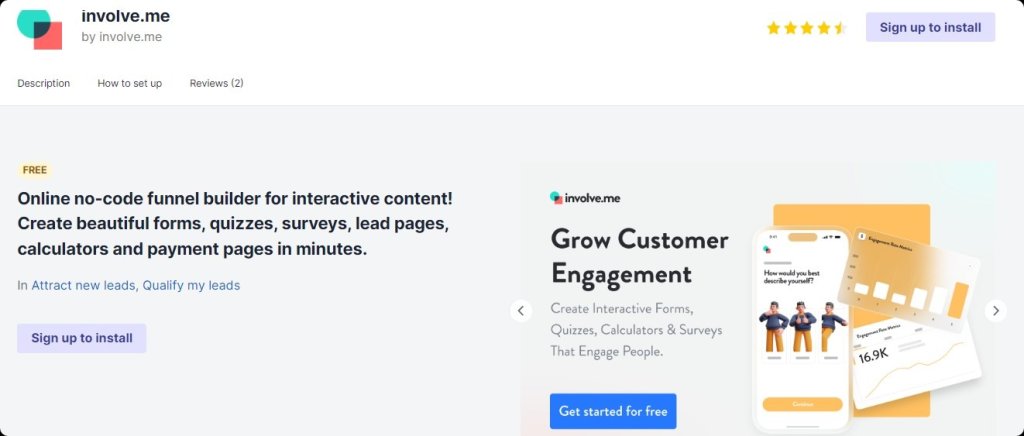Click the involve.me app logo icon
Screen dimensions: 1024x436
click(x=40, y=29)
